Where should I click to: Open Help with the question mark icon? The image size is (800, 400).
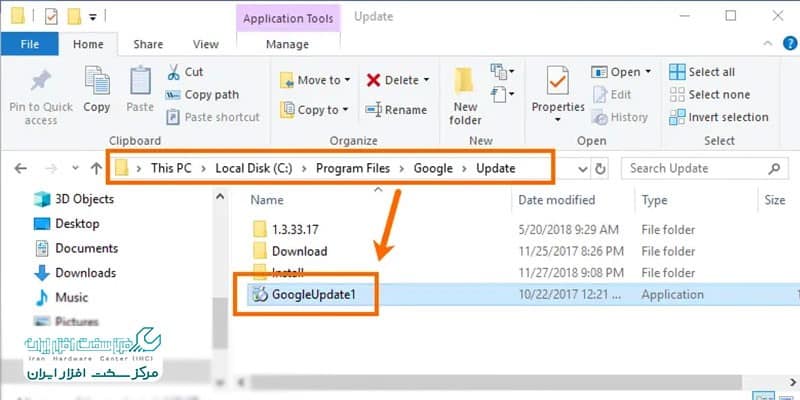click(x=789, y=44)
